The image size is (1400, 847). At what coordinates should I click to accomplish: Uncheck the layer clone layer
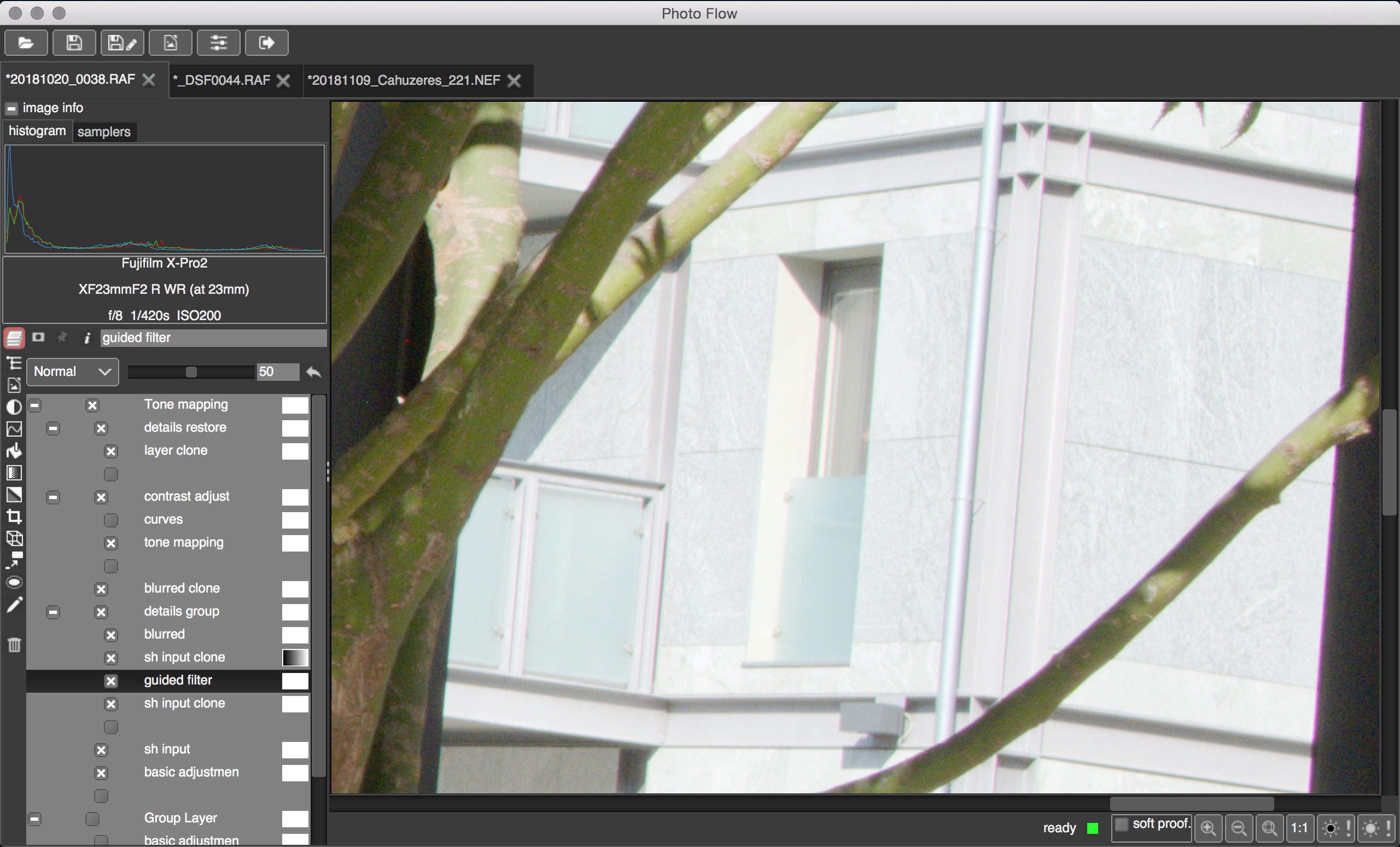[x=111, y=451]
